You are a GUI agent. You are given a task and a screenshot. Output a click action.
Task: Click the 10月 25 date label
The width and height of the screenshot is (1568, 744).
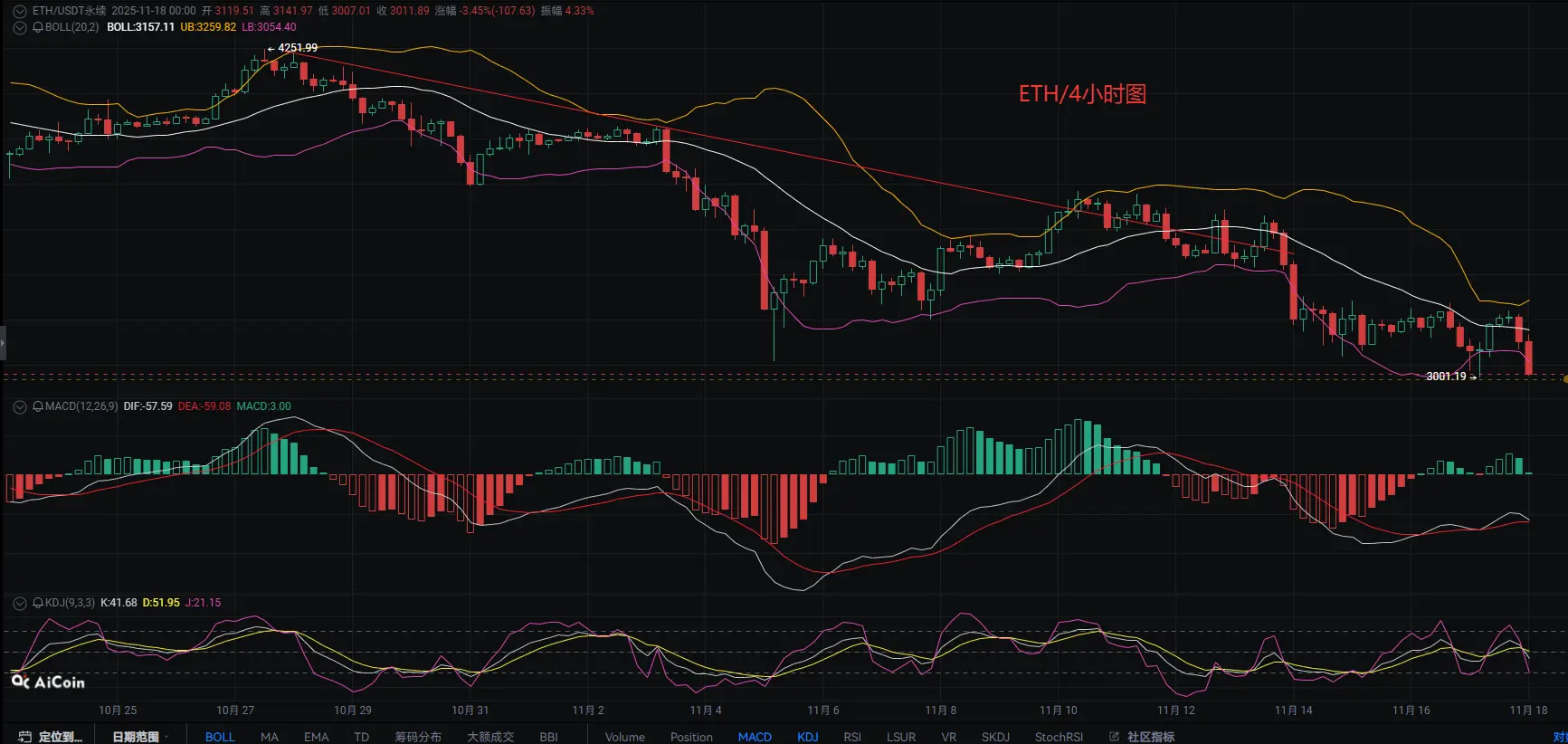coord(118,711)
